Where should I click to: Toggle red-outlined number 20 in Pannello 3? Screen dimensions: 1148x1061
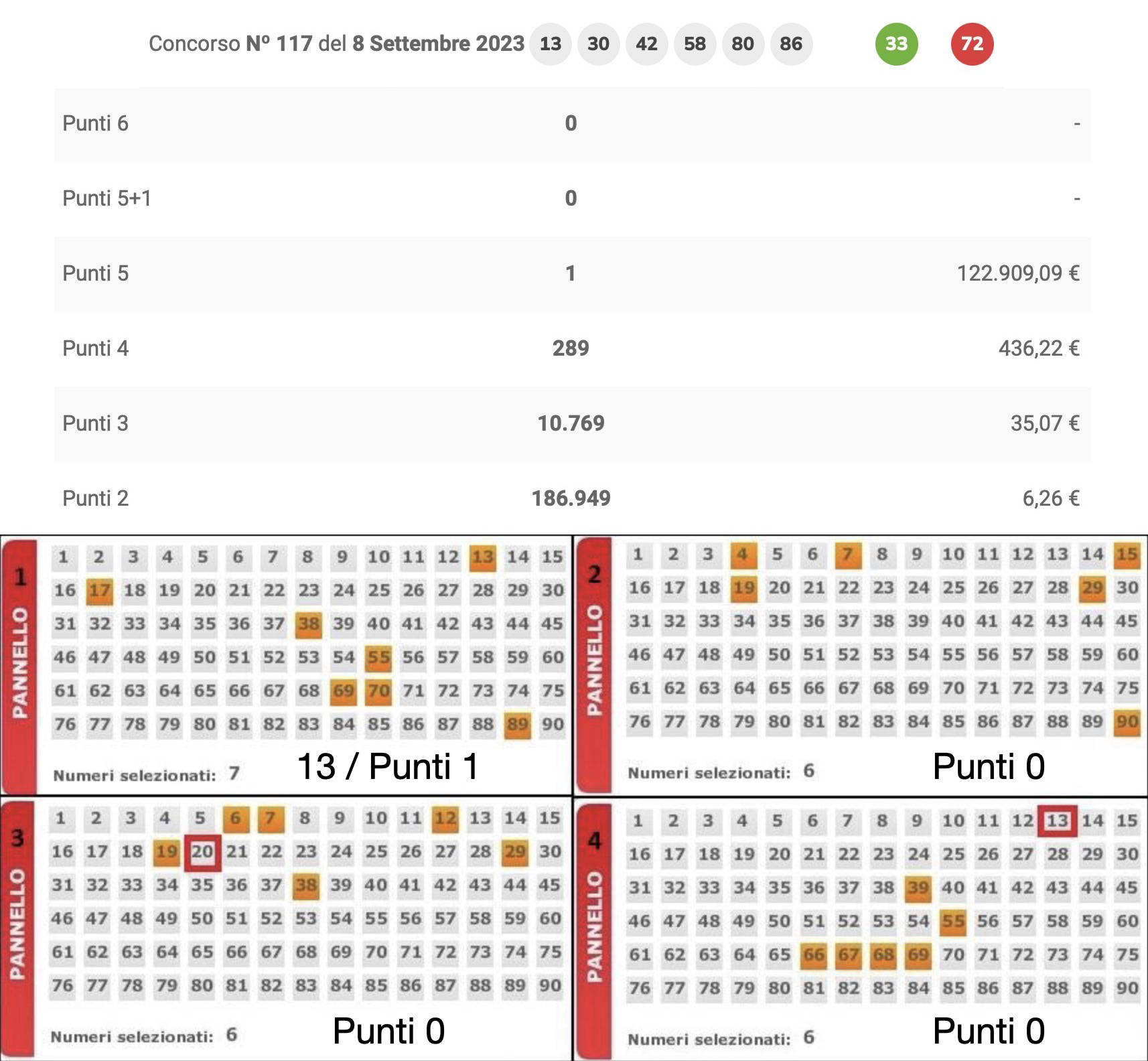click(x=202, y=852)
